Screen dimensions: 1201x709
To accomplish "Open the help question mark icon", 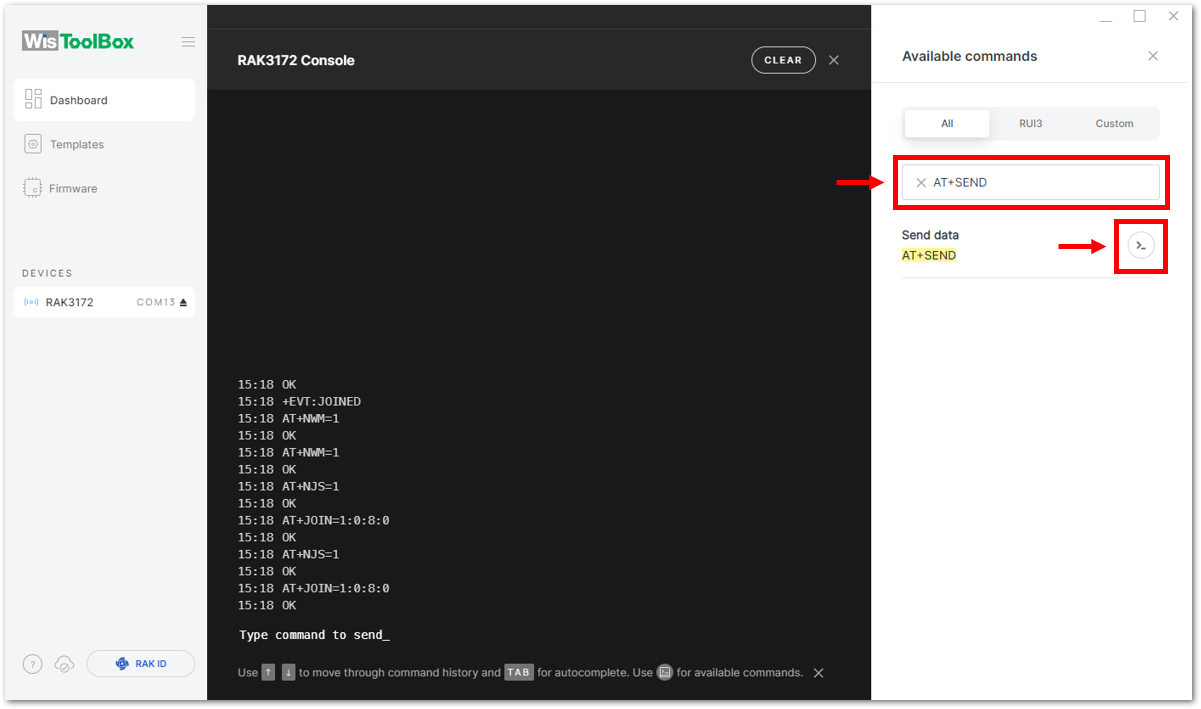I will 32,664.
